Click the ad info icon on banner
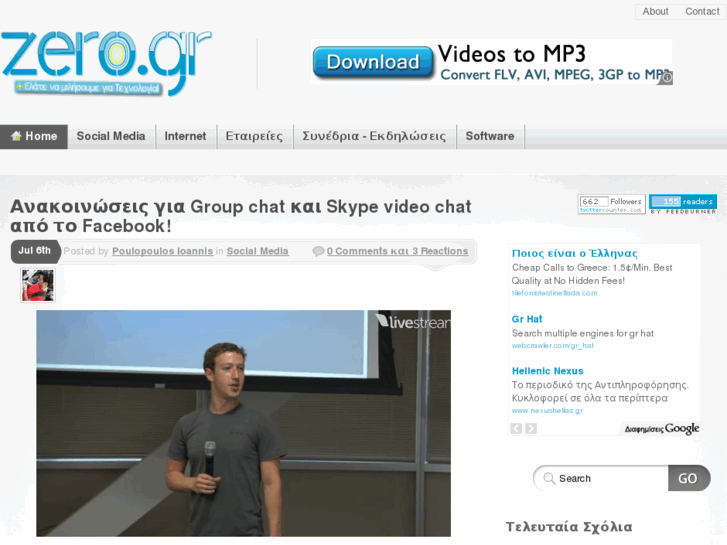Viewport: 727px width, 545px height. coord(667,78)
